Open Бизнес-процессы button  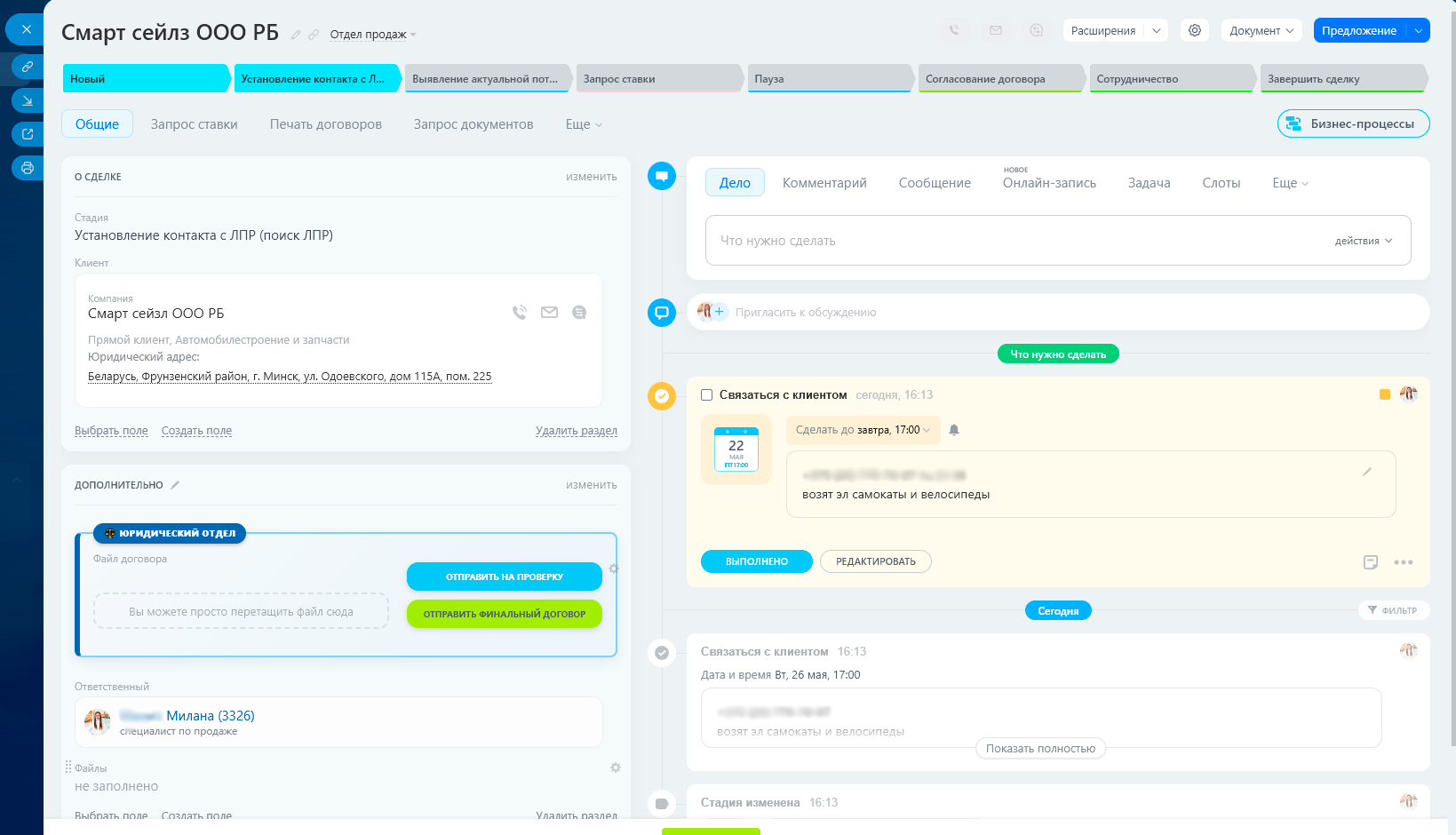tap(1353, 123)
